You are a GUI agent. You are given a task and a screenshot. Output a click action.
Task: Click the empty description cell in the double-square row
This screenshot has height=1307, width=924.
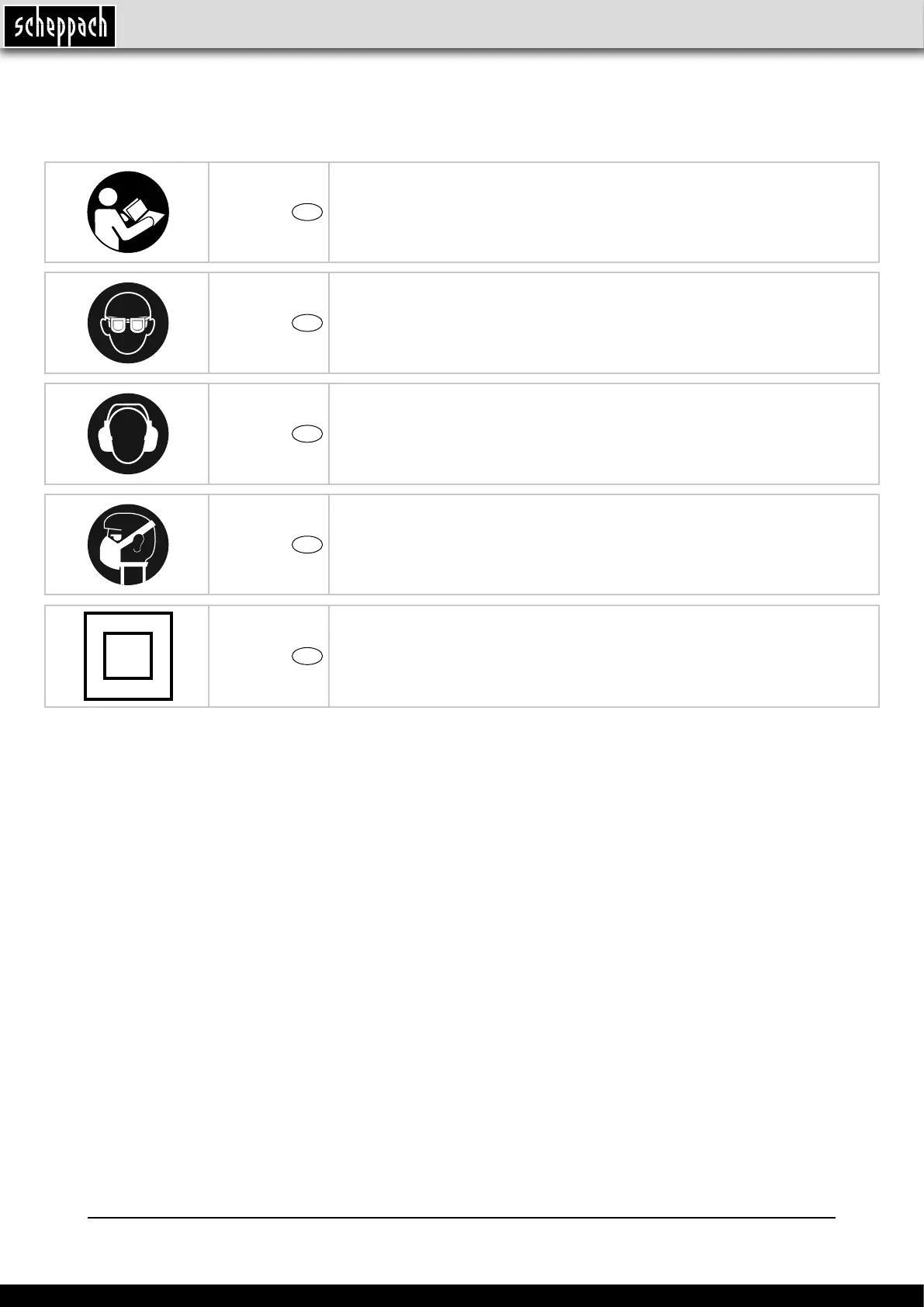click(604, 656)
